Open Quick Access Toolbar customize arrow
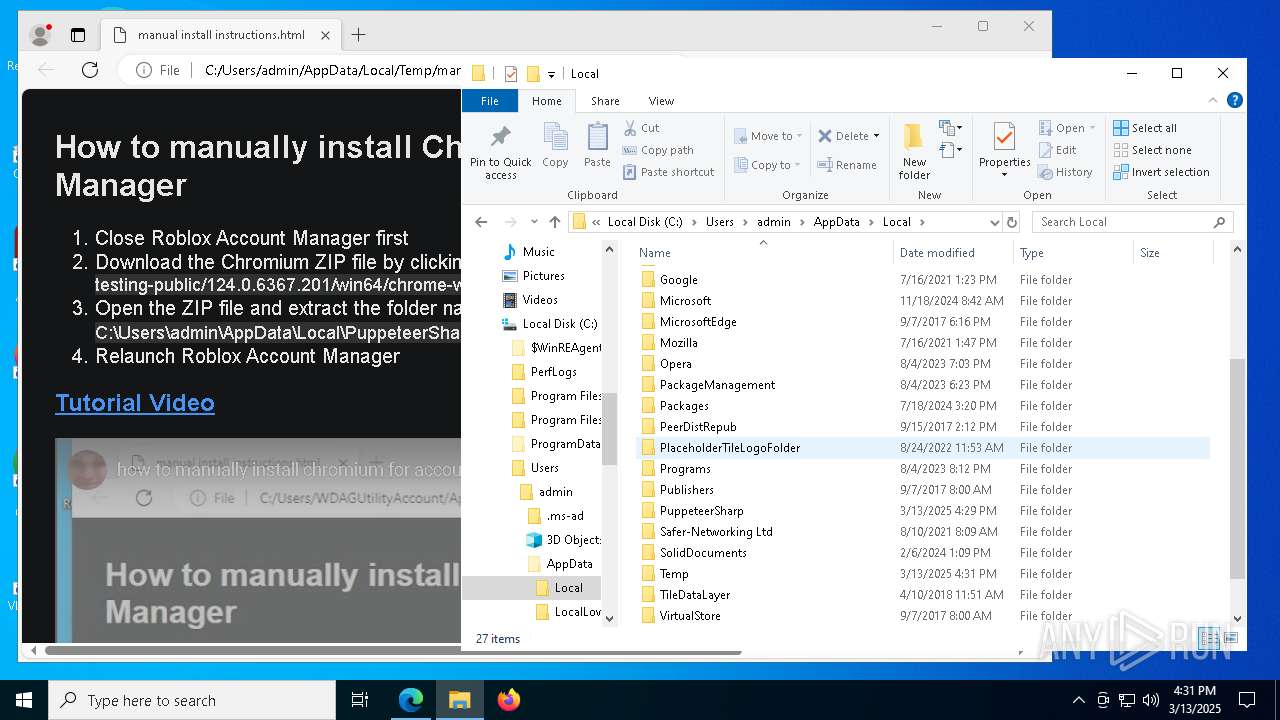 pyautogui.click(x=551, y=74)
